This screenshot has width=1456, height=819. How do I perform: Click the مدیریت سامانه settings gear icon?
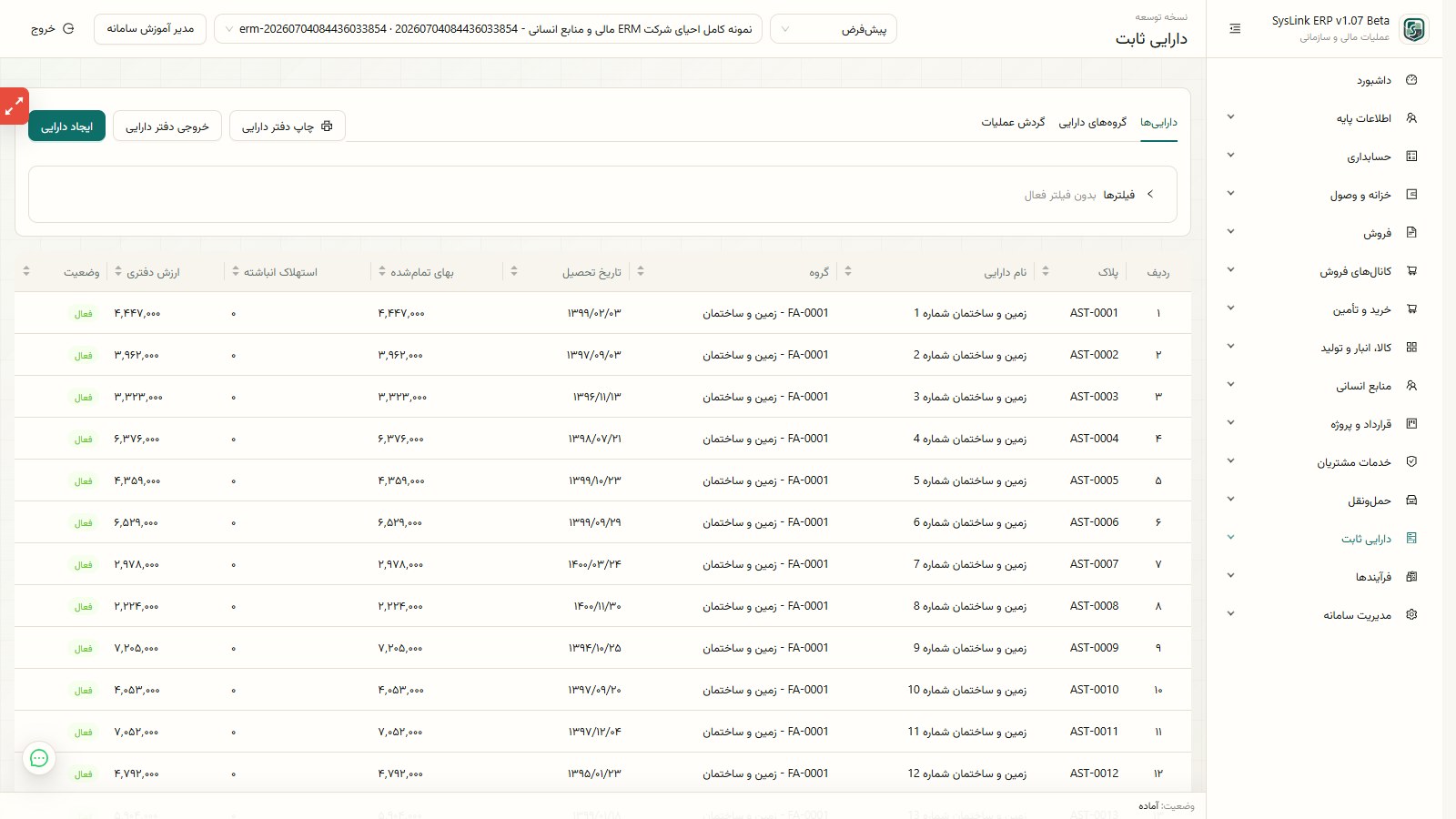click(1411, 615)
